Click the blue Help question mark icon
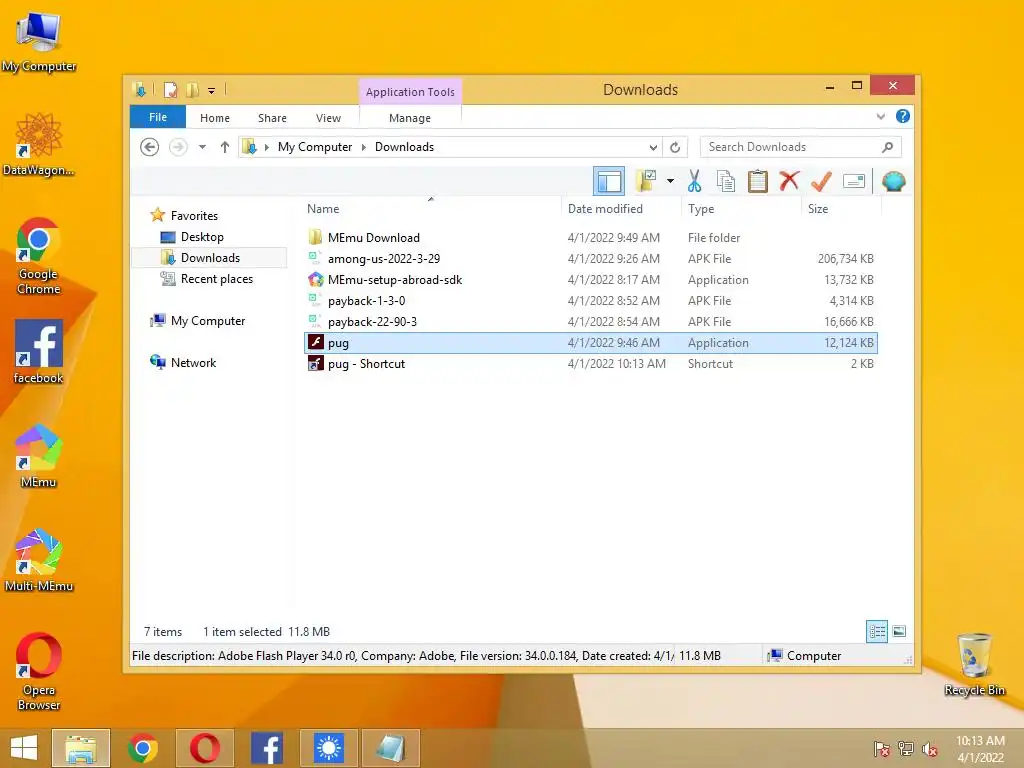Viewport: 1024px width, 768px height. pyautogui.click(x=903, y=116)
